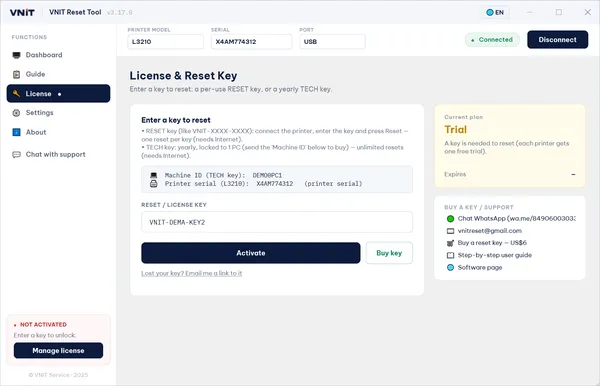Click the Printer Model field showing L3210

[x=165, y=42]
